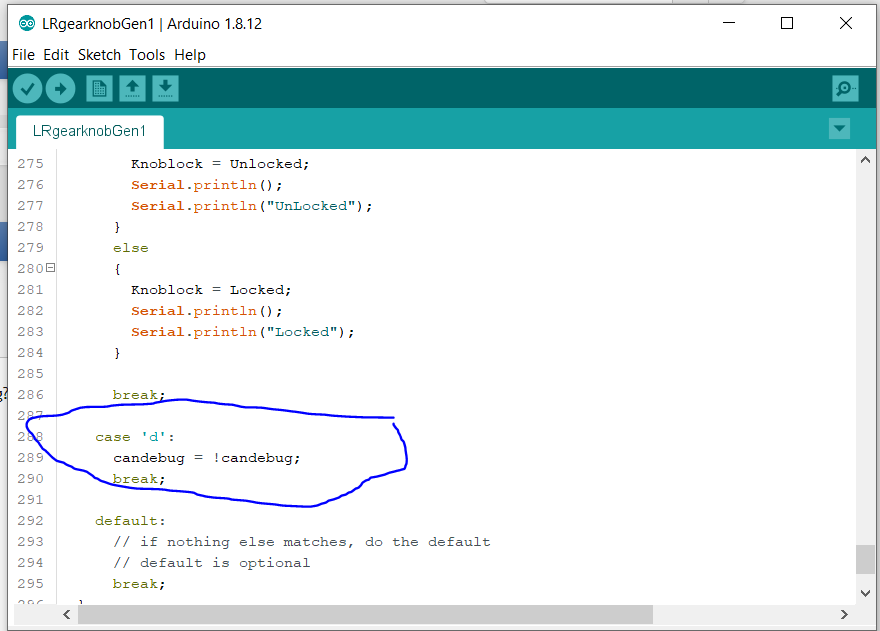Open the Help menu
The height and width of the screenshot is (631, 880).
[x=190, y=55]
